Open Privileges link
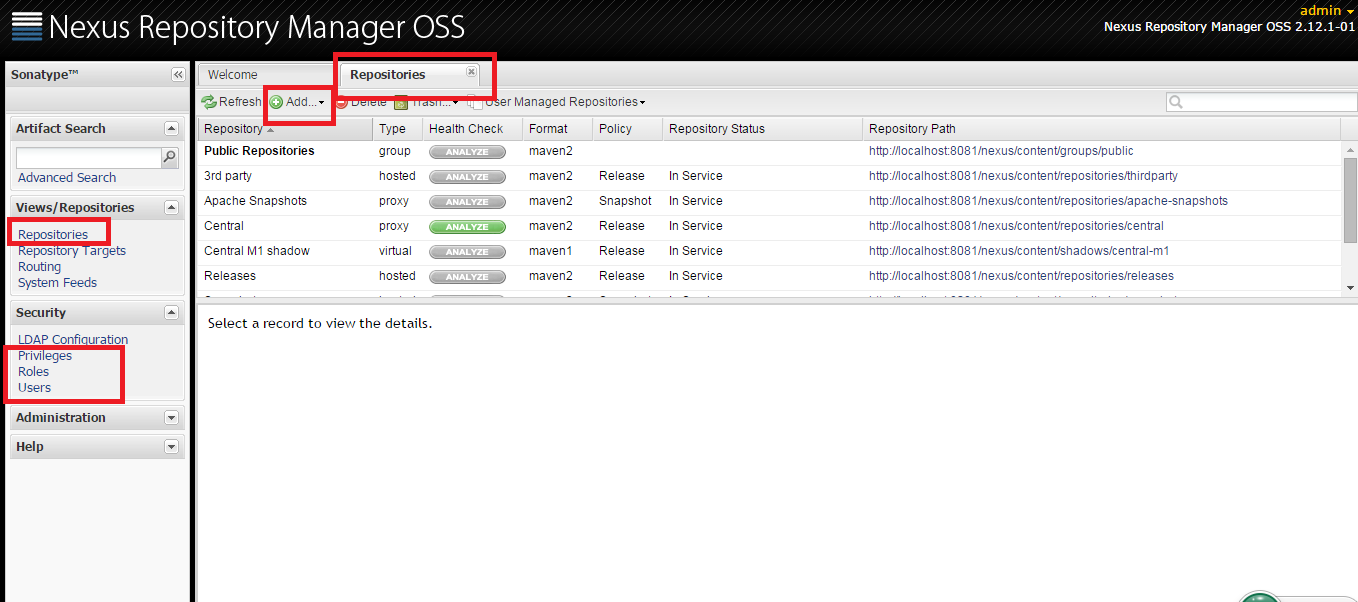Screen dimensions: 1358x602 (45, 356)
